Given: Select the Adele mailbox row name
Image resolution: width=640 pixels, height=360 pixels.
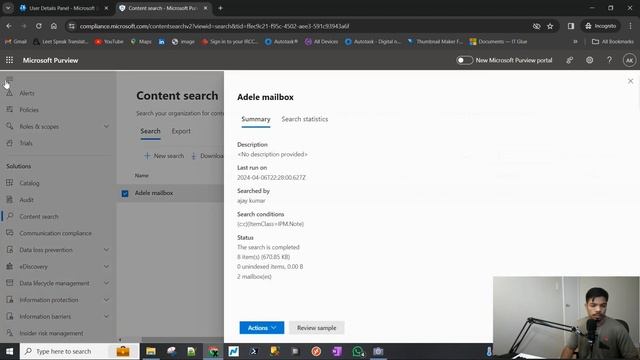Looking at the screenshot, I should coord(154,193).
